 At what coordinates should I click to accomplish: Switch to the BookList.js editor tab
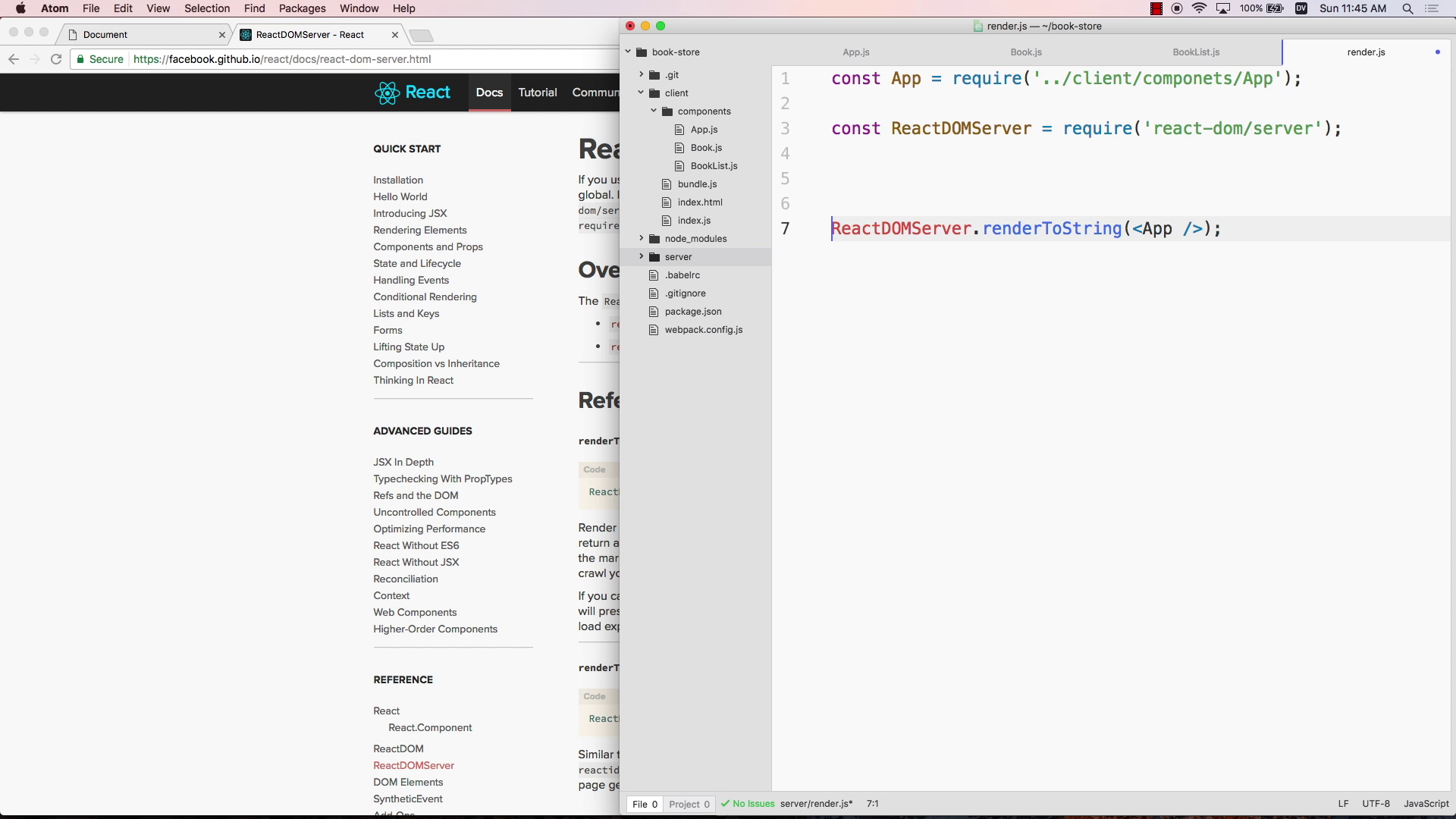click(x=1196, y=52)
